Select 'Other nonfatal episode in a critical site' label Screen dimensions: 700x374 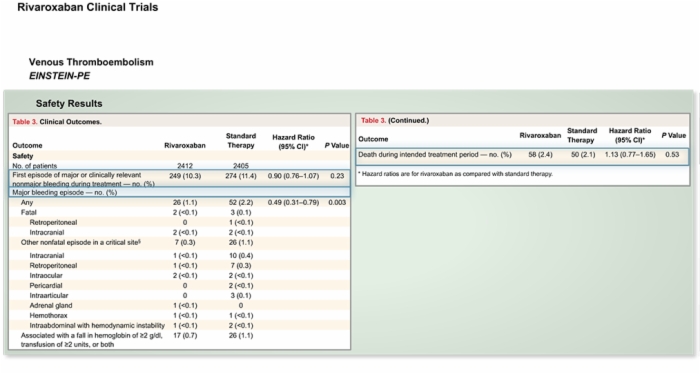coord(80,242)
